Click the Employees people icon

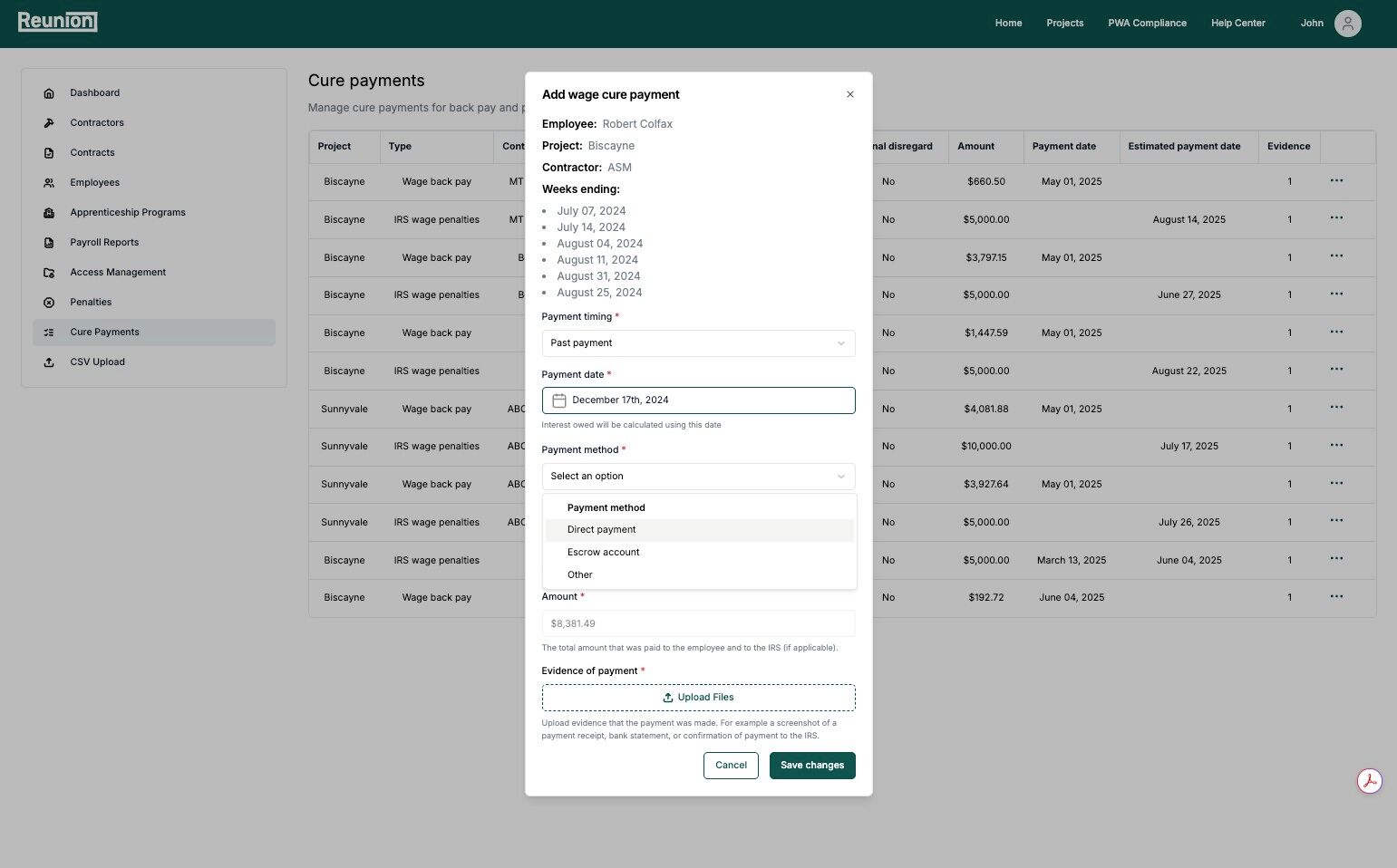[x=50, y=182]
